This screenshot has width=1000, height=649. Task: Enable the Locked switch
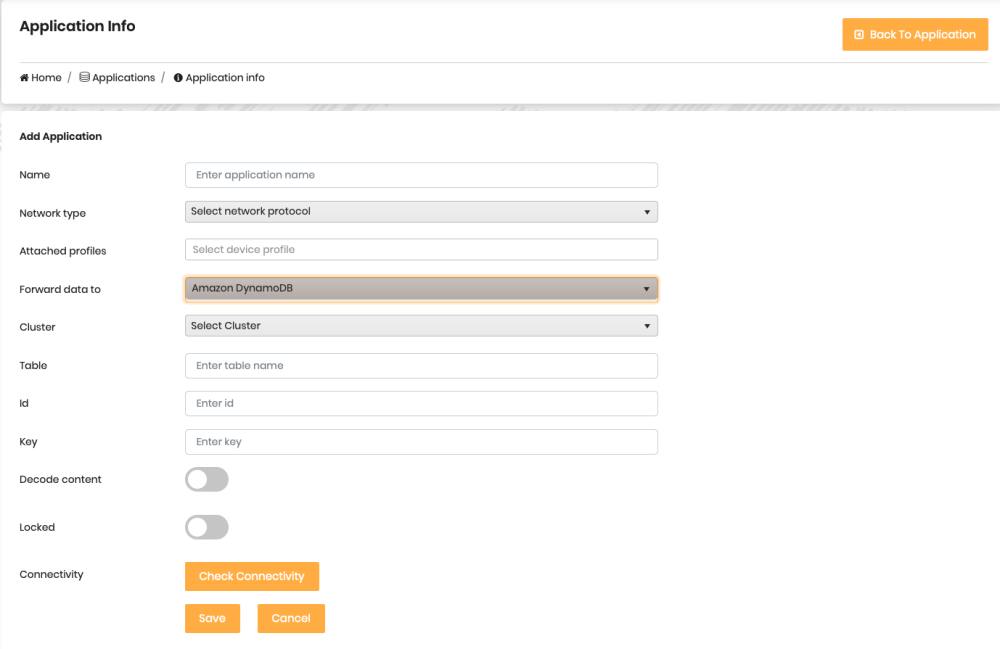pos(207,527)
